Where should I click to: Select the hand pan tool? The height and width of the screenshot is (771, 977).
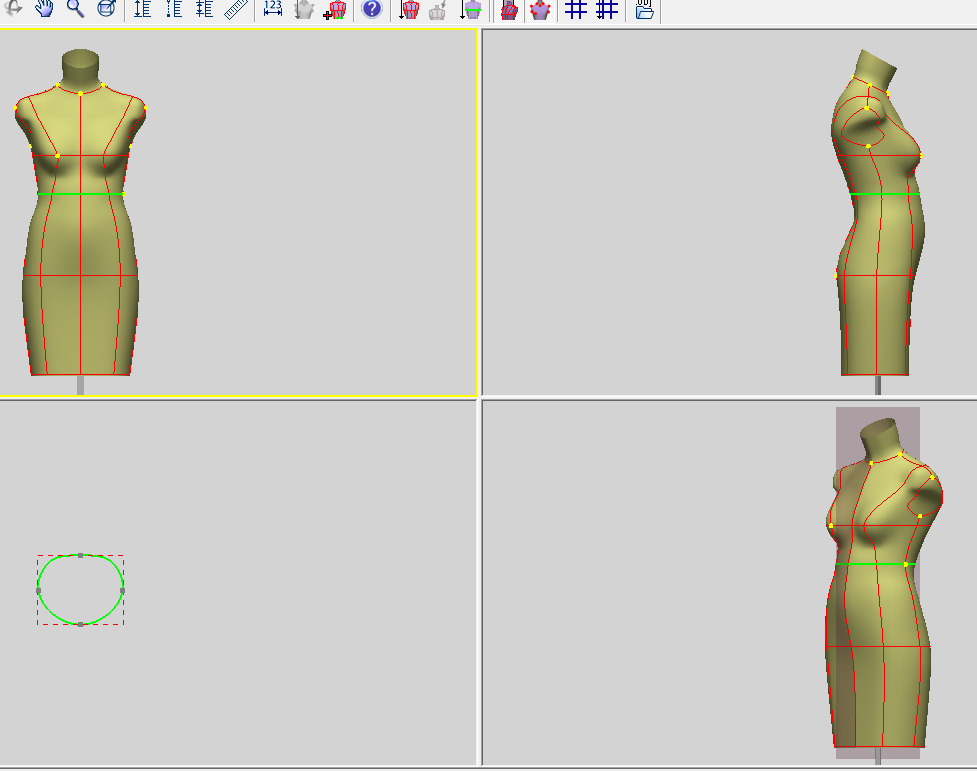tap(44, 8)
